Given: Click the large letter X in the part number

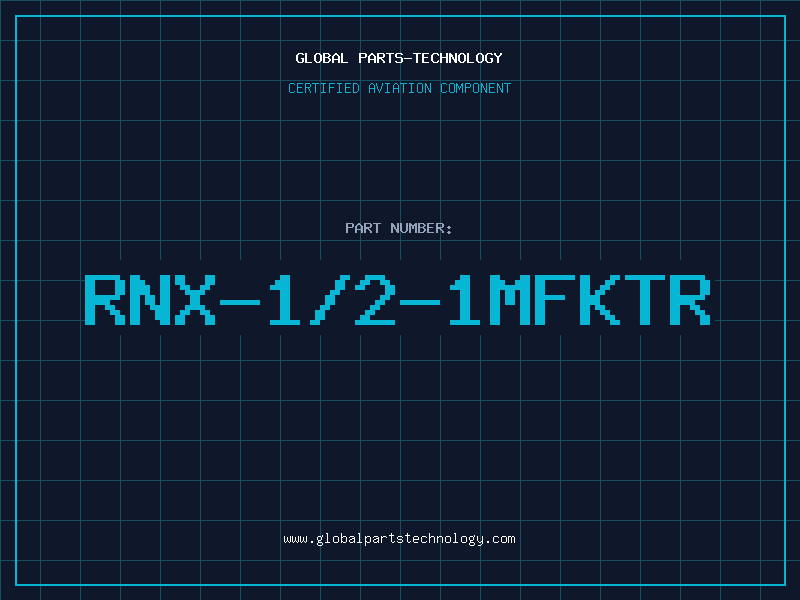Looking at the screenshot, I should click(195, 299).
